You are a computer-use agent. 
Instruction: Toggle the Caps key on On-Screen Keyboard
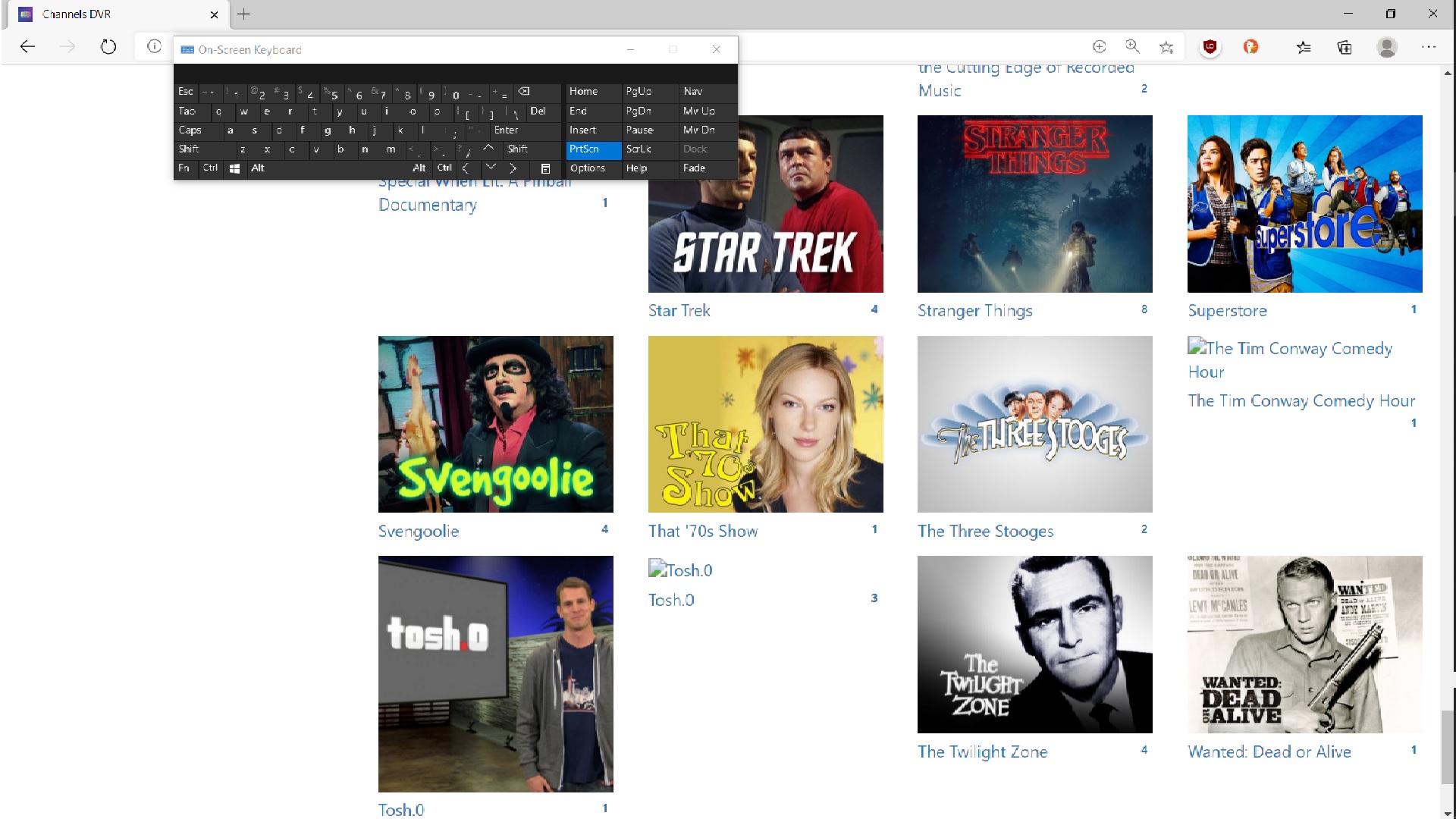click(x=190, y=130)
